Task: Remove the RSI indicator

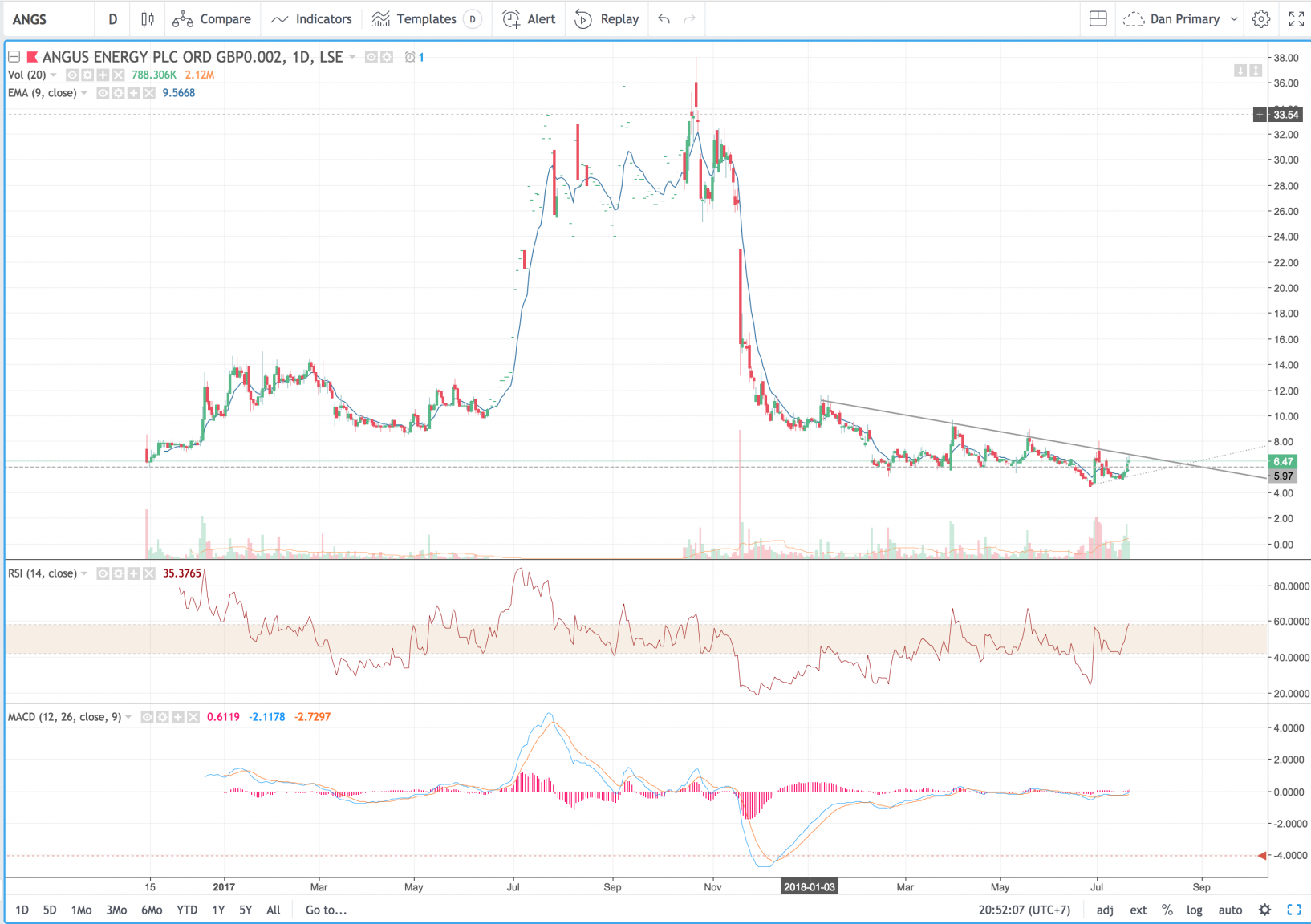Action: click(x=148, y=573)
